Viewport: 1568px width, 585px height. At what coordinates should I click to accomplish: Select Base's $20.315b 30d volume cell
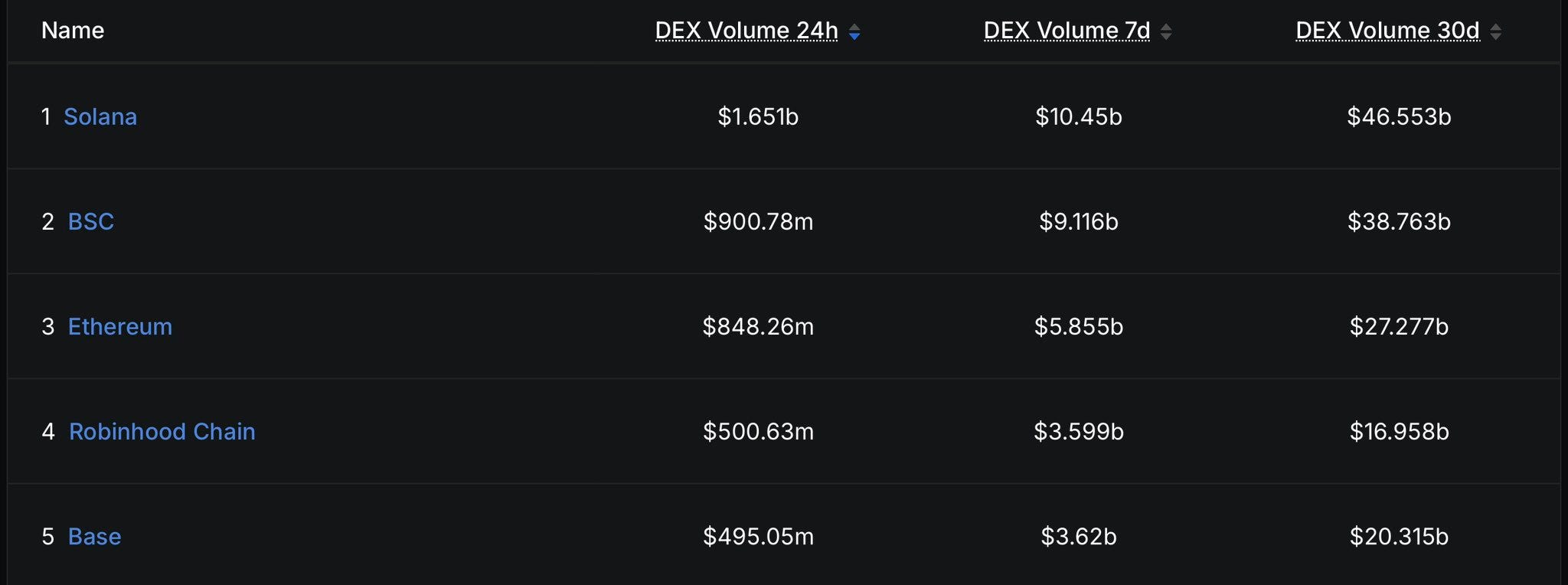tap(1399, 536)
